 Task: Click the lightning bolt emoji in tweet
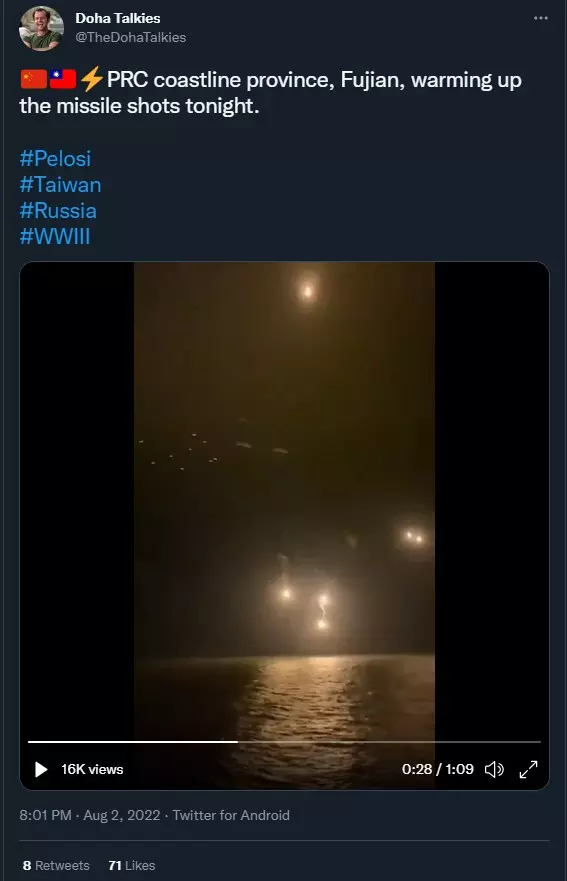(91, 79)
